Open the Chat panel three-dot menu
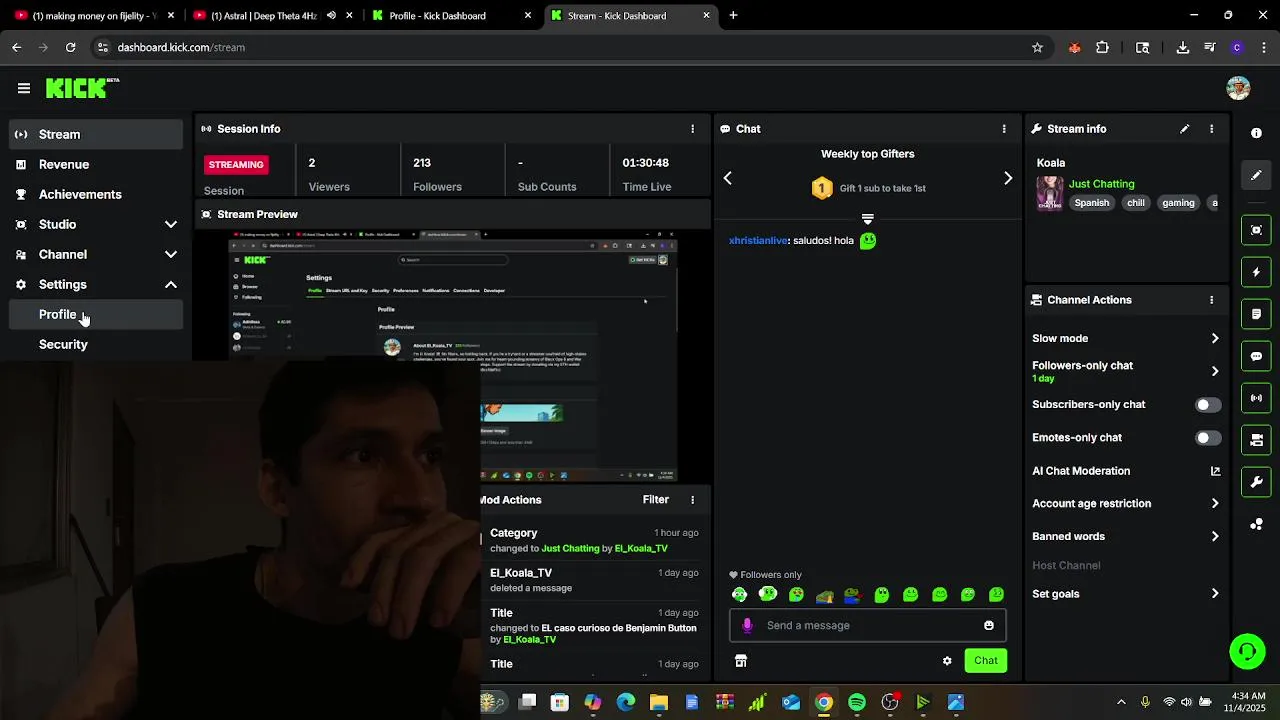This screenshot has width=1280, height=720. click(1004, 129)
